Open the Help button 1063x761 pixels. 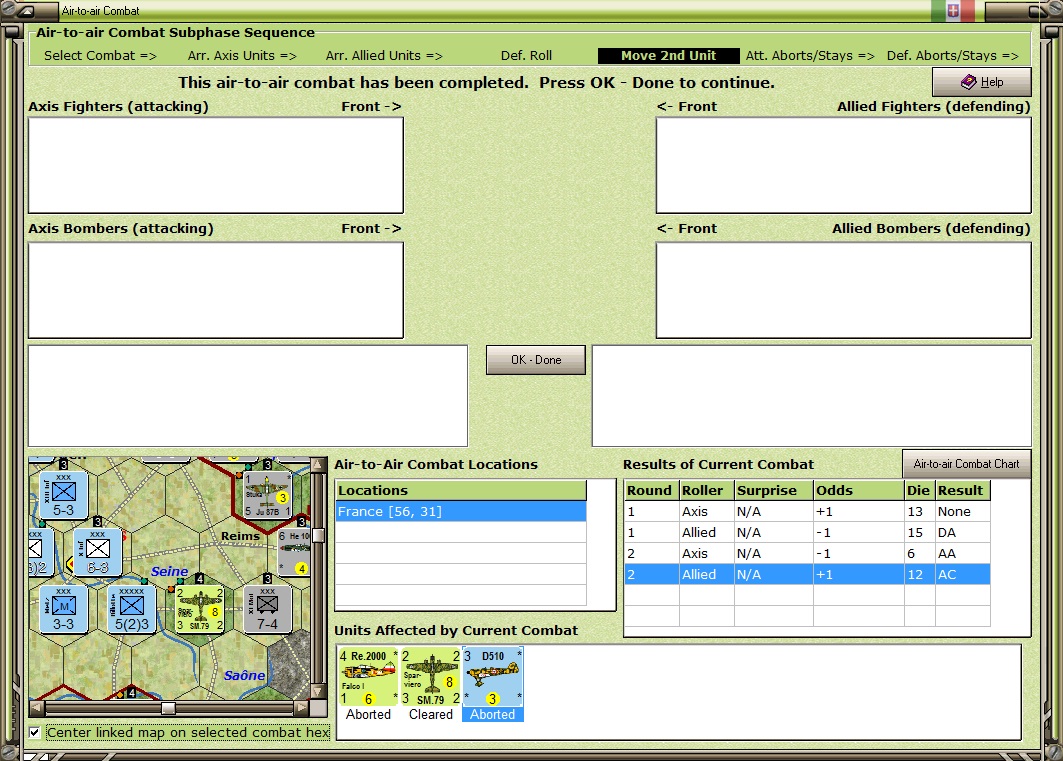(982, 82)
